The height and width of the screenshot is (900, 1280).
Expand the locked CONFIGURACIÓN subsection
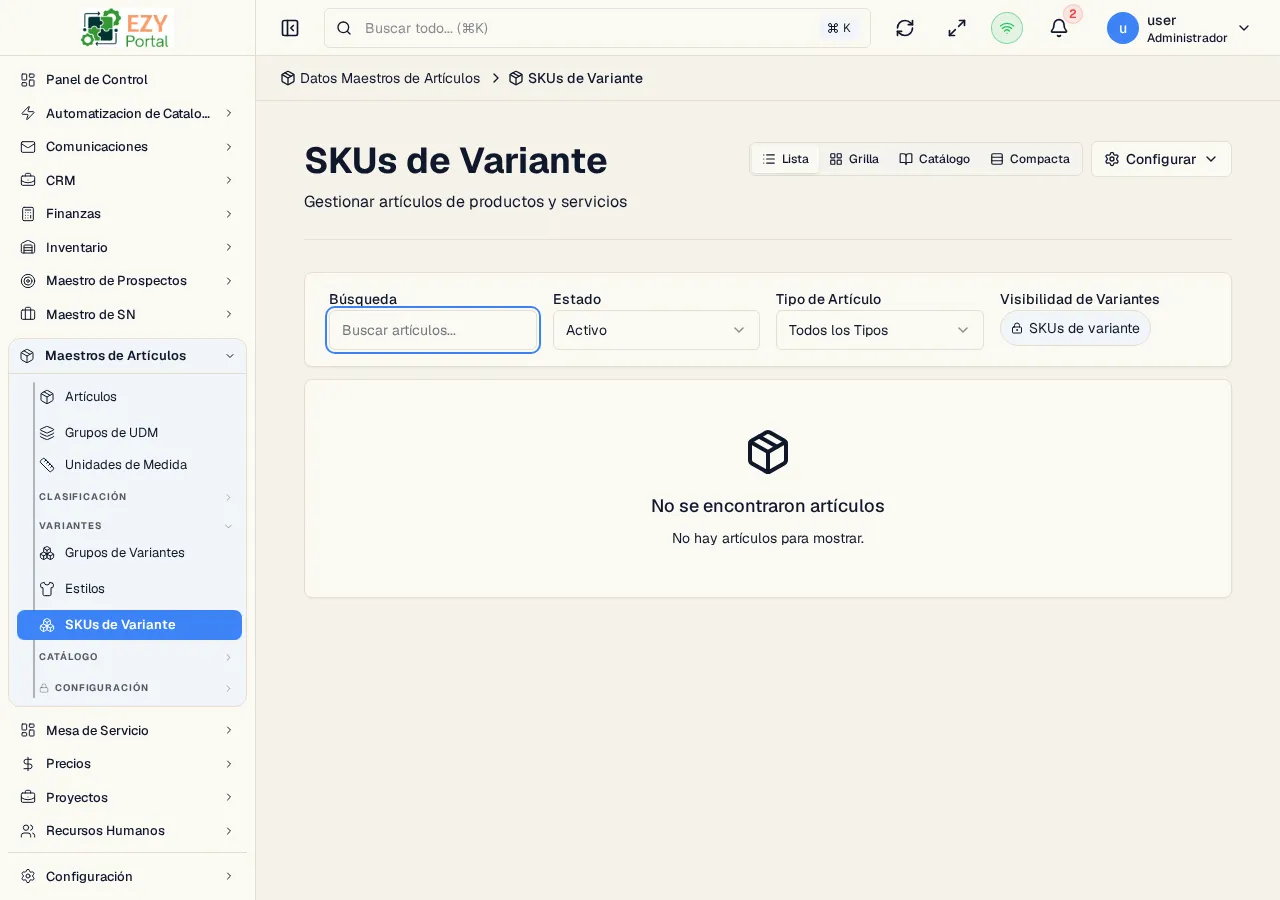click(x=136, y=688)
